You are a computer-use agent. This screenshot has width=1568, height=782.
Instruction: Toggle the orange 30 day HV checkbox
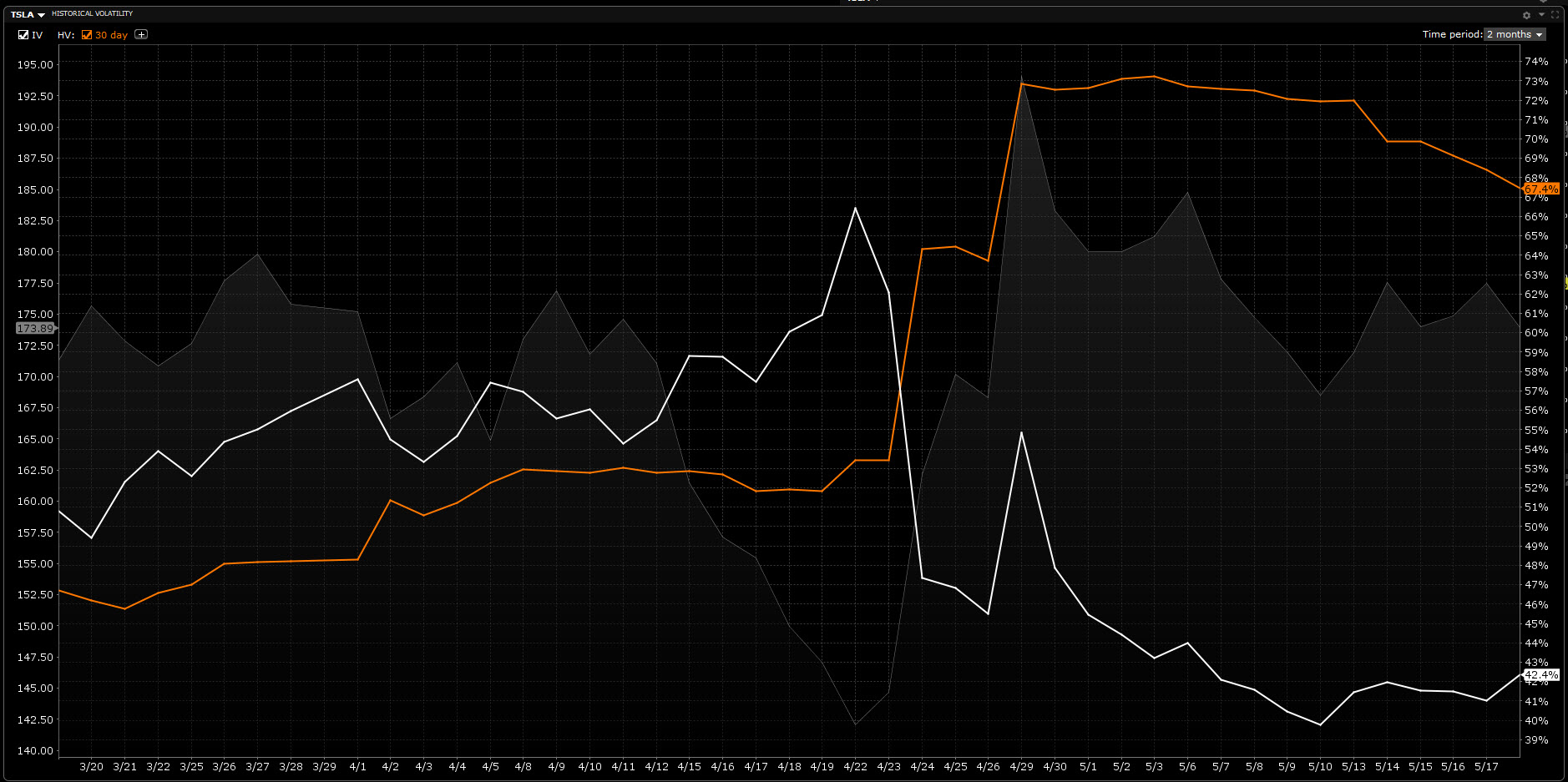(x=85, y=35)
